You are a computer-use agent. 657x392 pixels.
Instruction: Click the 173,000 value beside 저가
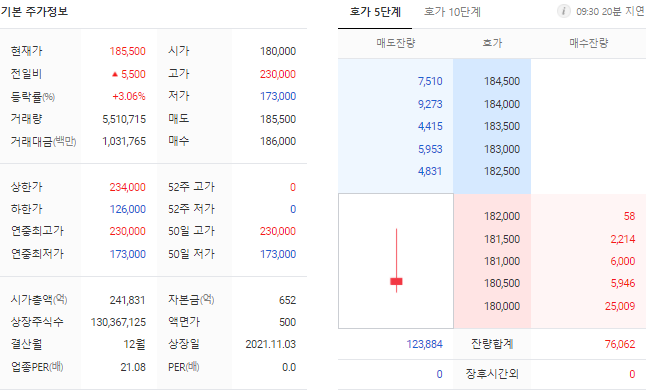[x=278, y=96]
